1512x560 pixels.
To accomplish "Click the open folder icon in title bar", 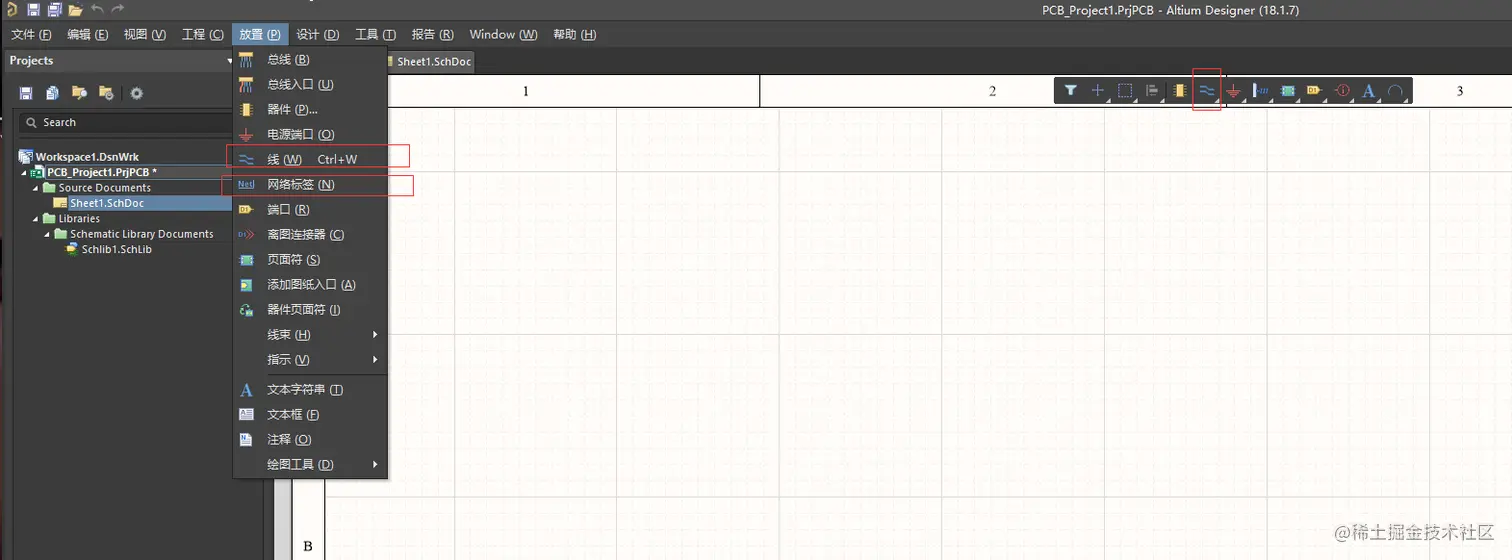I will pyautogui.click(x=75, y=10).
